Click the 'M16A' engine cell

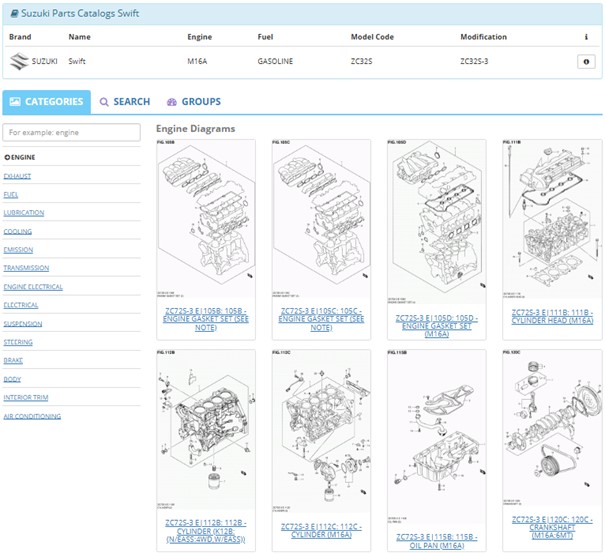(x=197, y=61)
